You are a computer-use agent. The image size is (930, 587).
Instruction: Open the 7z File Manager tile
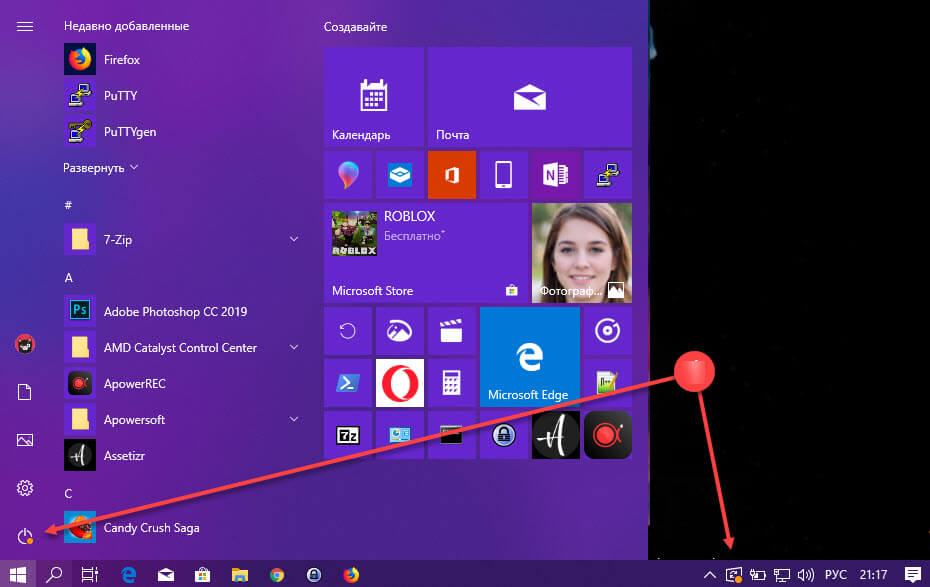tap(348, 435)
